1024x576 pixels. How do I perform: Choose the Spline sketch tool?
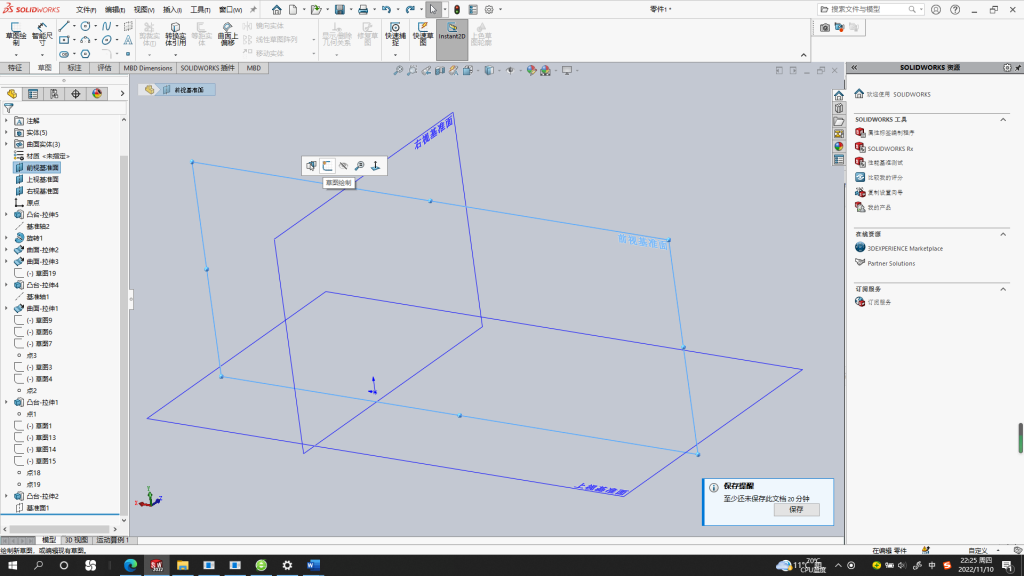(106, 26)
